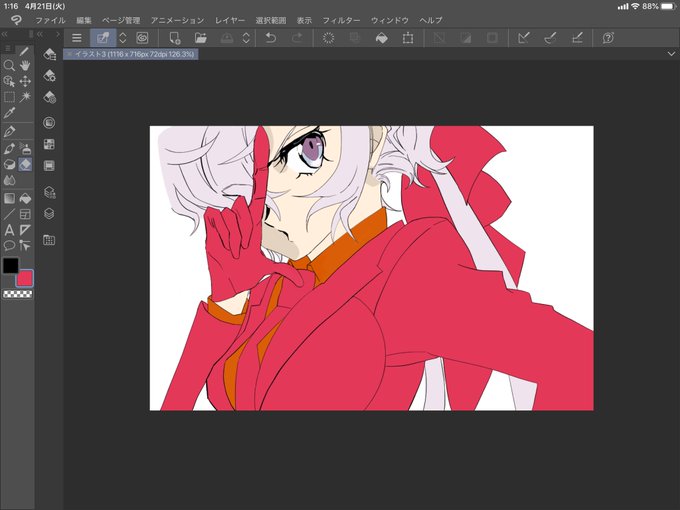Expand the canvas tab list chevron

tap(671, 54)
